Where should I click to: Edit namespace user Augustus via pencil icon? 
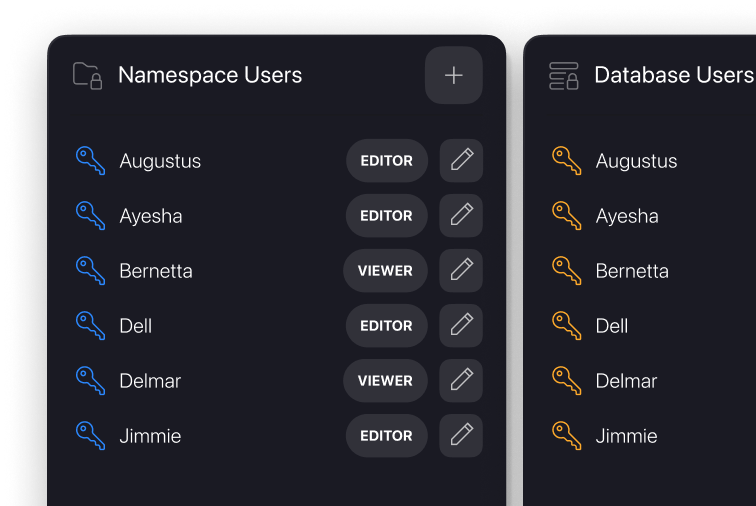click(x=461, y=160)
